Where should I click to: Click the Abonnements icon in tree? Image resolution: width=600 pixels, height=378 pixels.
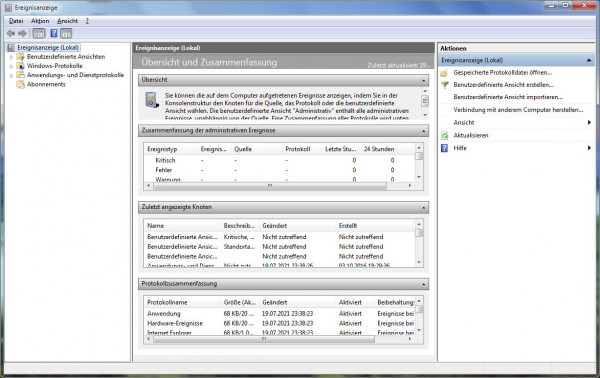pos(20,84)
